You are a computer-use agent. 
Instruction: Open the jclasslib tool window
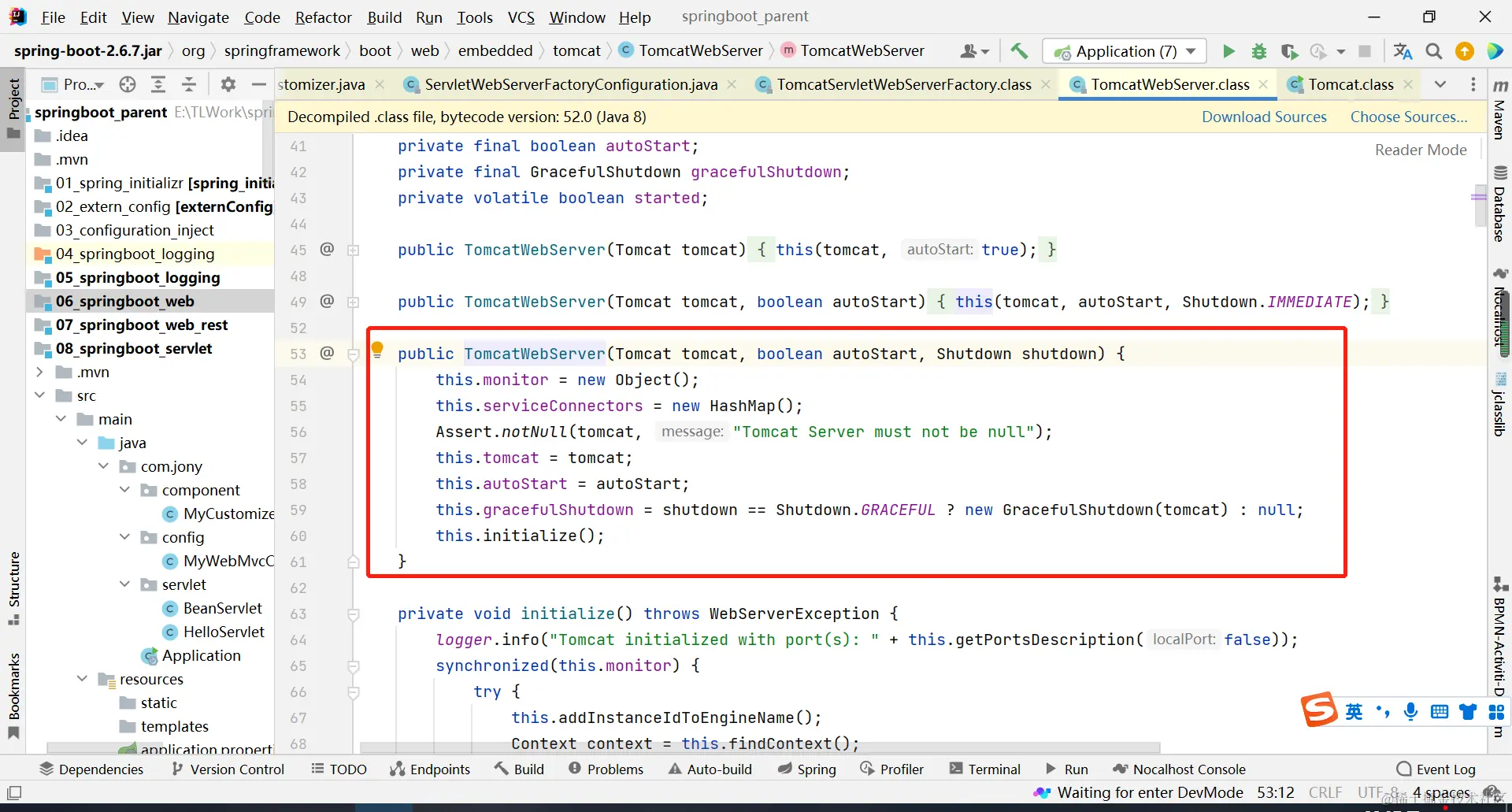point(1500,403)
